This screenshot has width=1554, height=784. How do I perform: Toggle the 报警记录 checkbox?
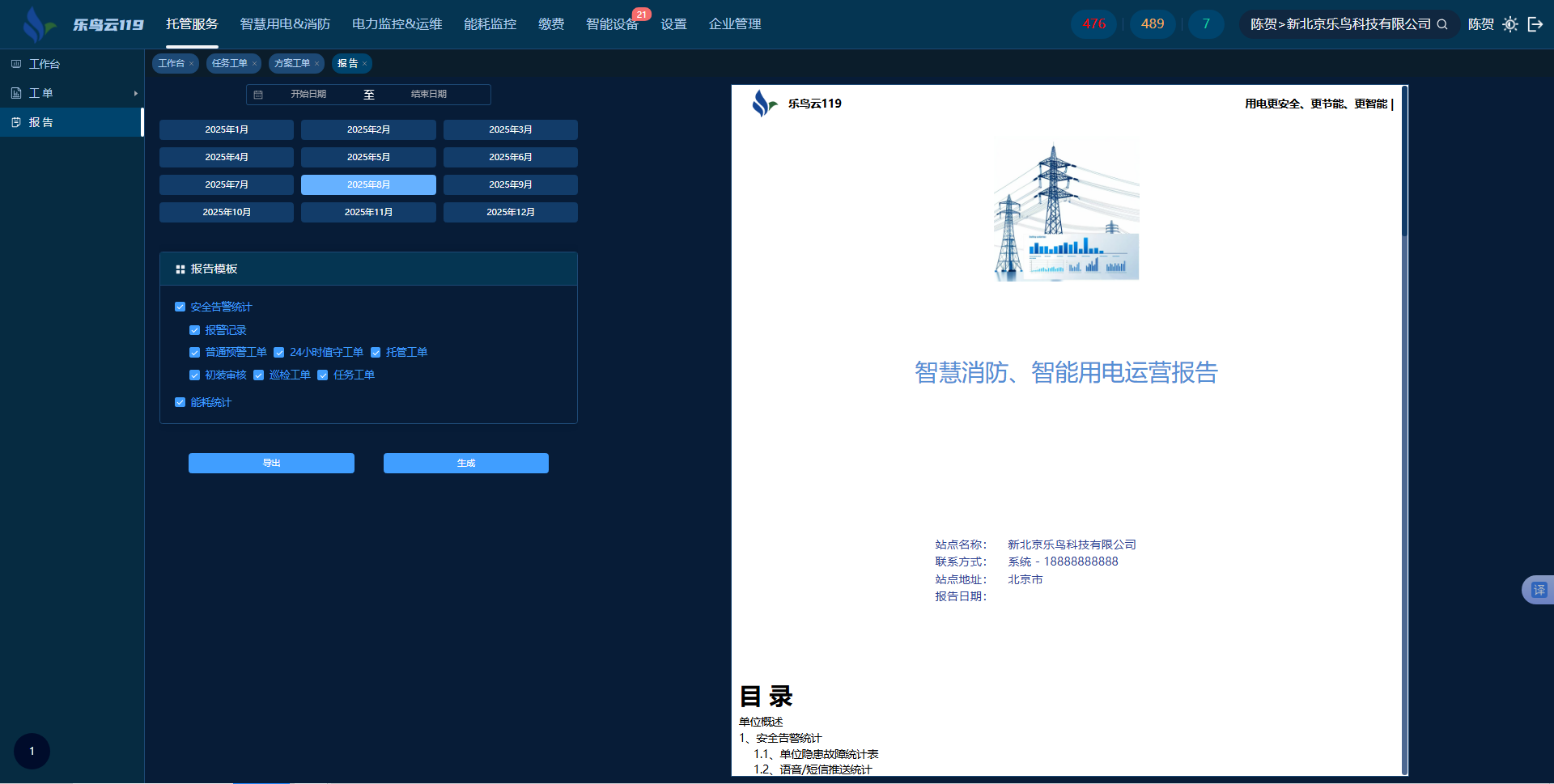click(194, 330)
